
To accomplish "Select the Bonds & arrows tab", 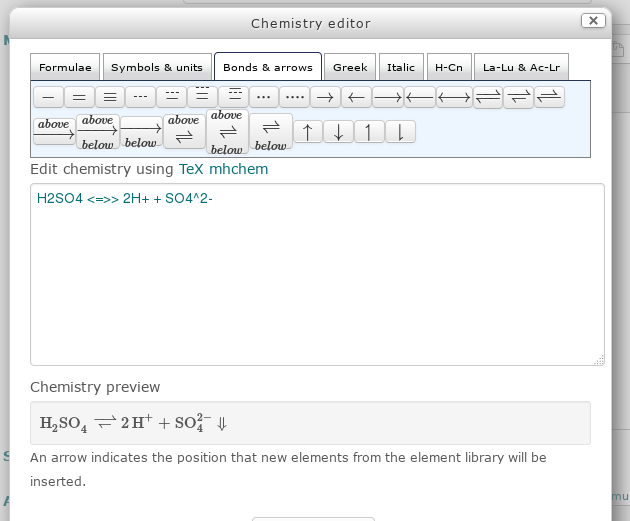I will 268,67.
